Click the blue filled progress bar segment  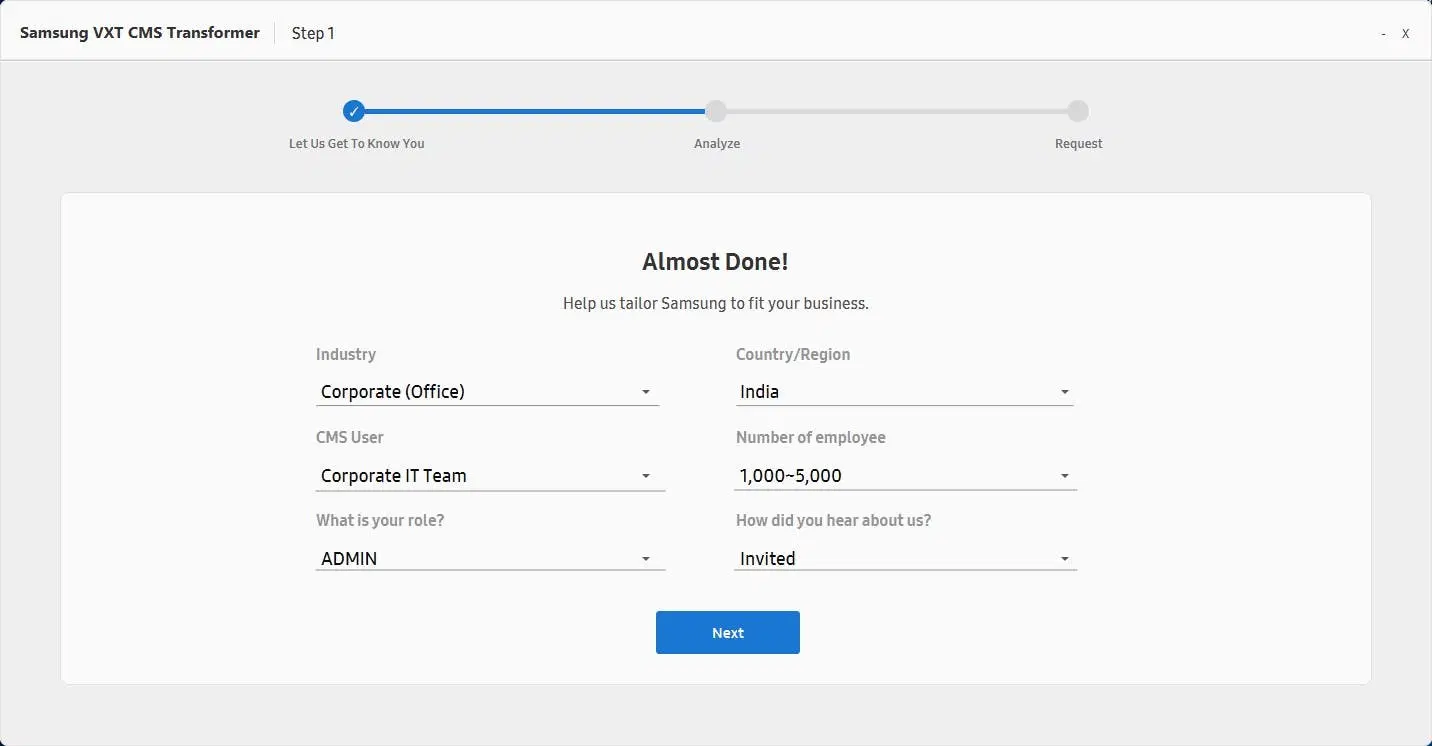535,111
